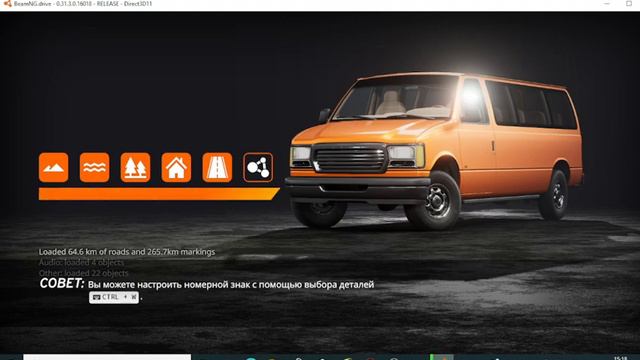The image size is (640, 360).
Task: Maximize the BeamNG.drive window
Action: [629, 4]
